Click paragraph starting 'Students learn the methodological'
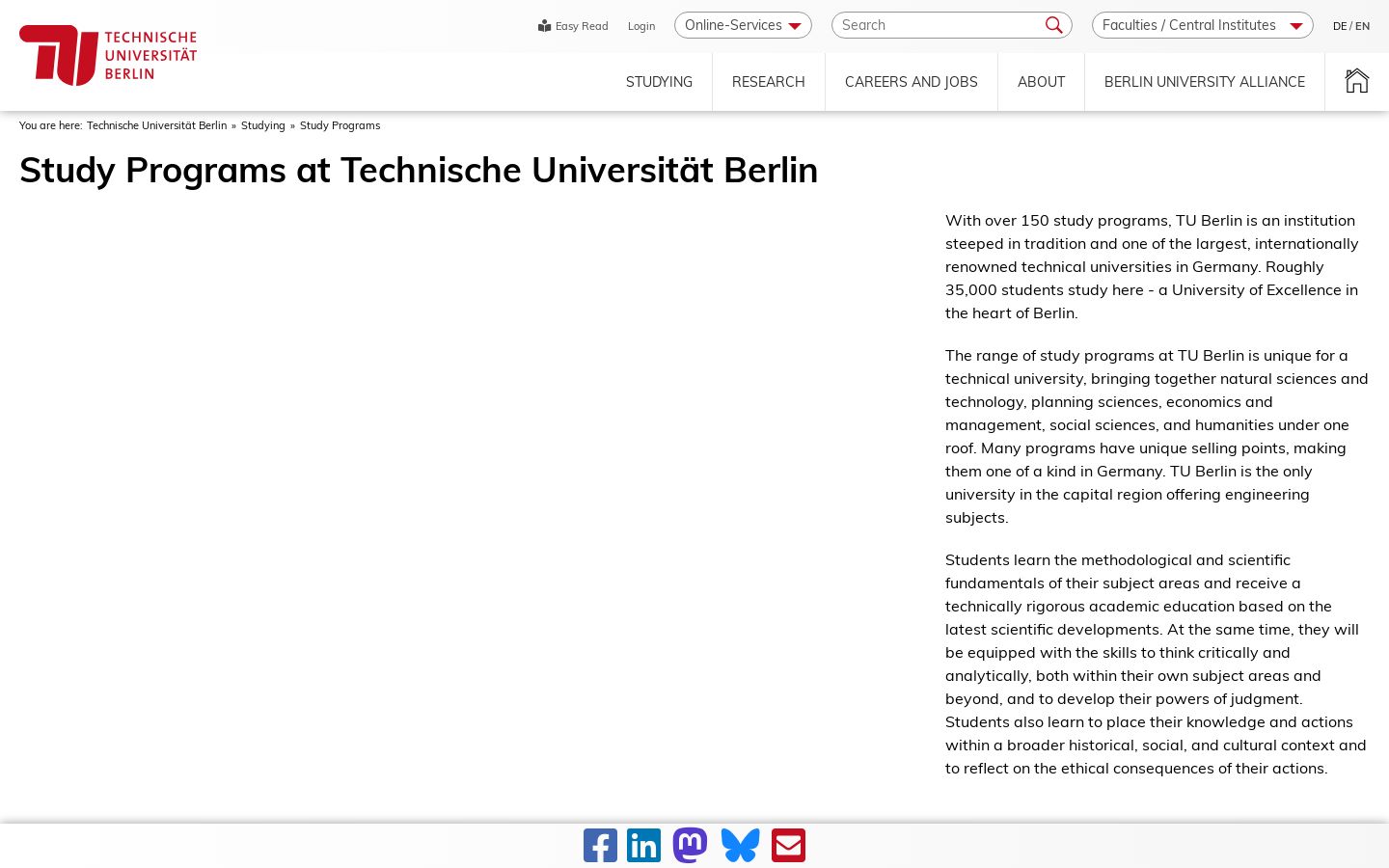This screenshot has height=868, width=1389. (1157, 664)
